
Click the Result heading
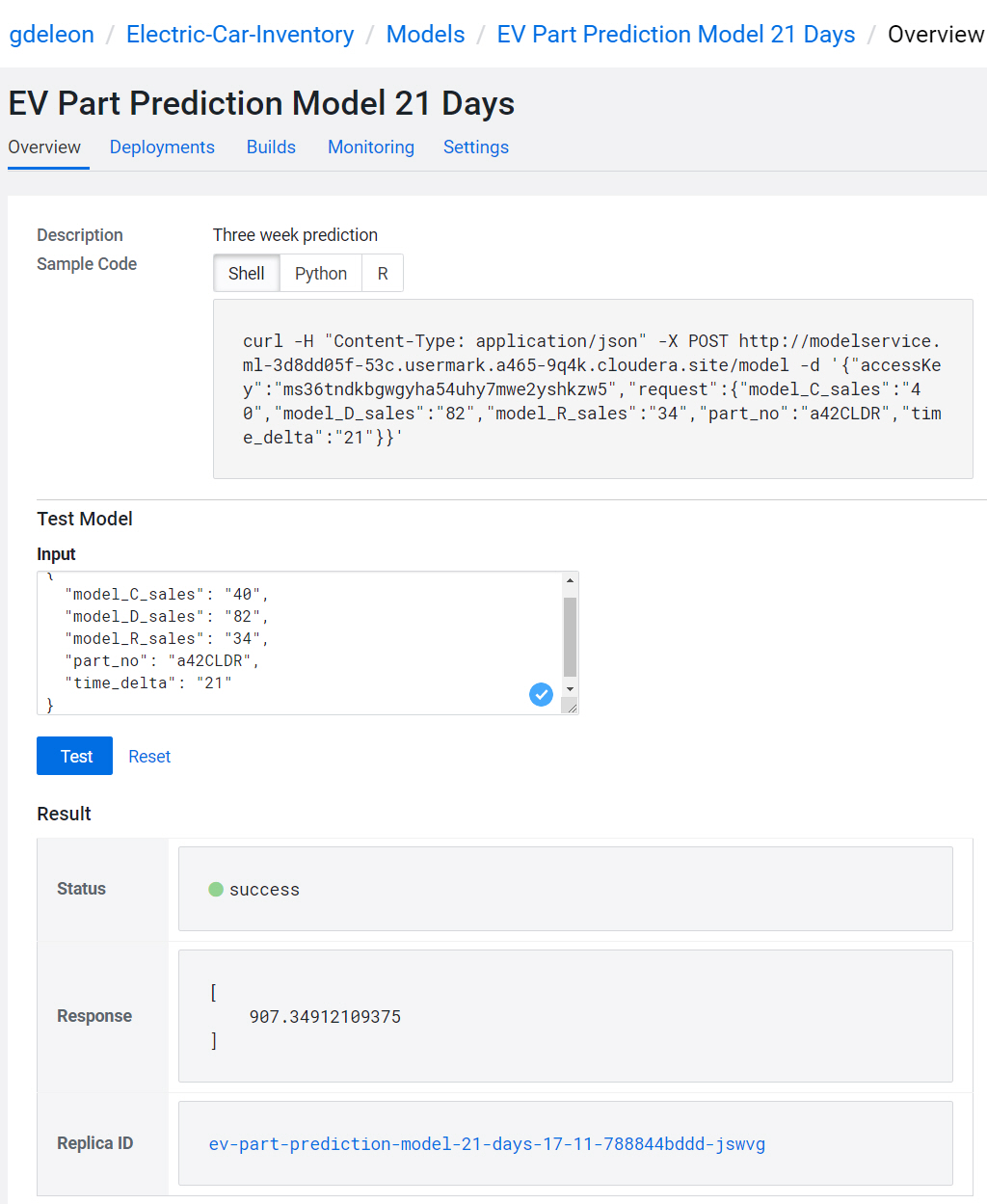click(x=64, y=814)
